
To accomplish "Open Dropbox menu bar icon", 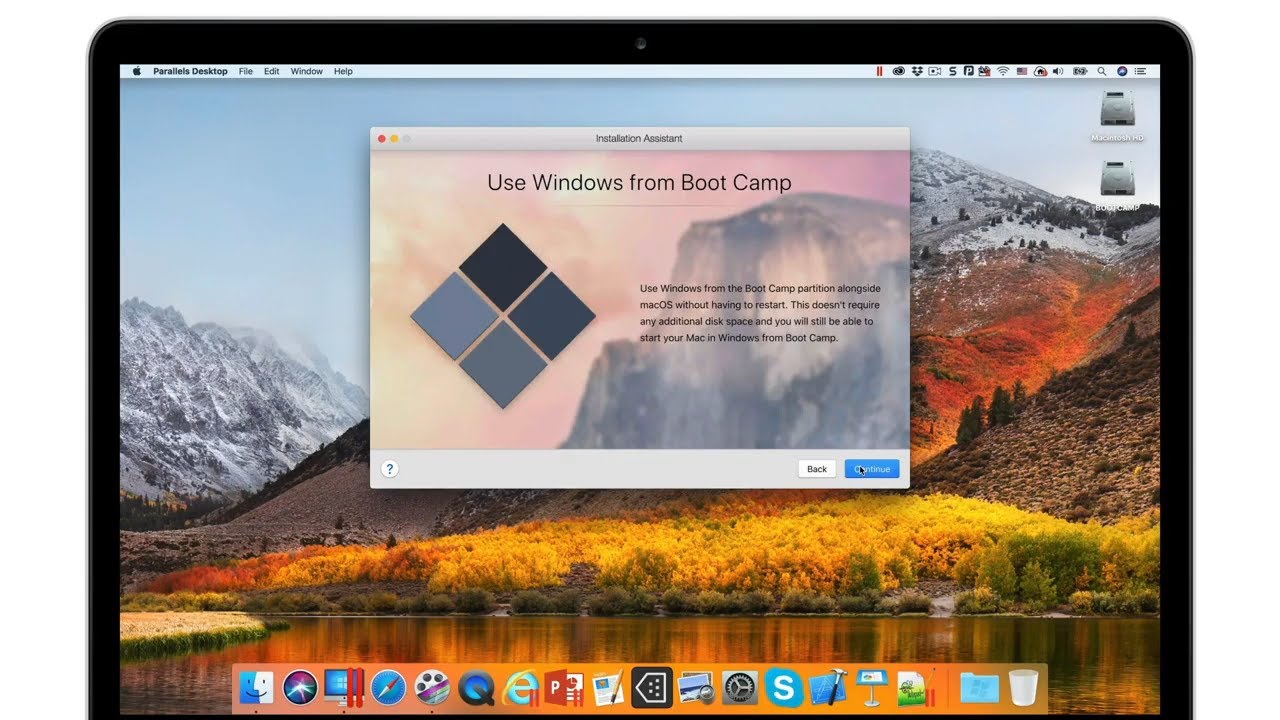I will click(917, 71).
